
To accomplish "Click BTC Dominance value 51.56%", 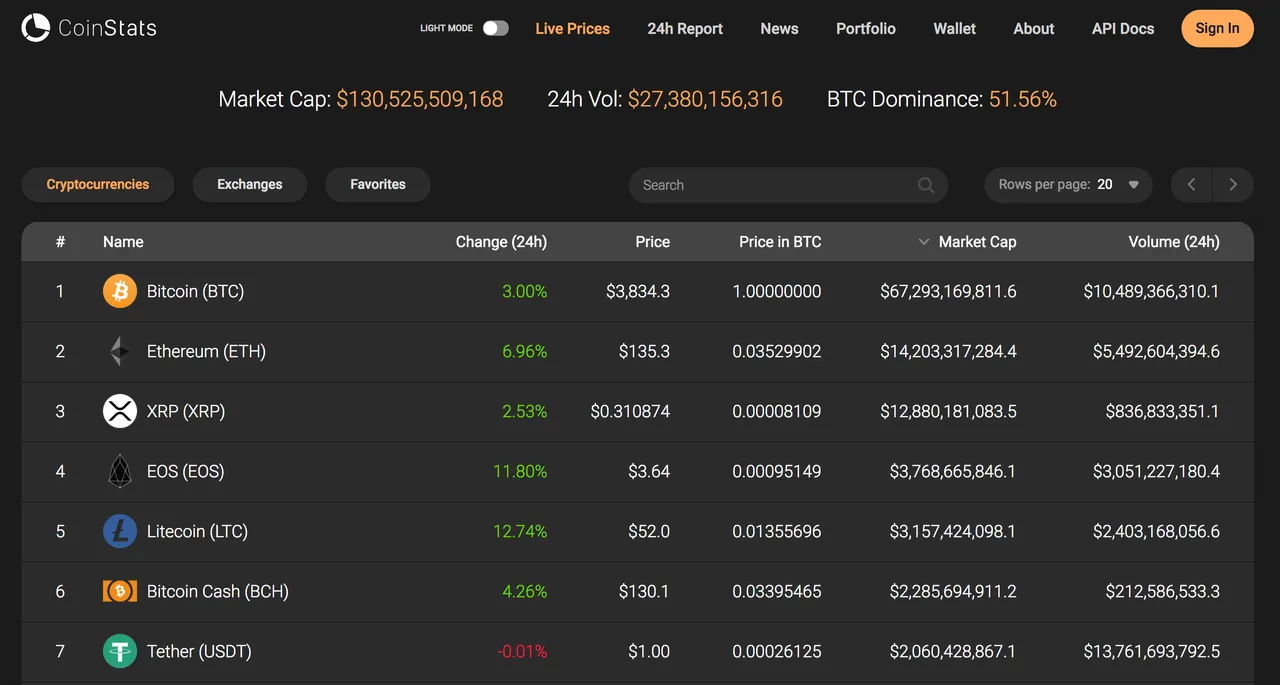I will pos(1023,99).
